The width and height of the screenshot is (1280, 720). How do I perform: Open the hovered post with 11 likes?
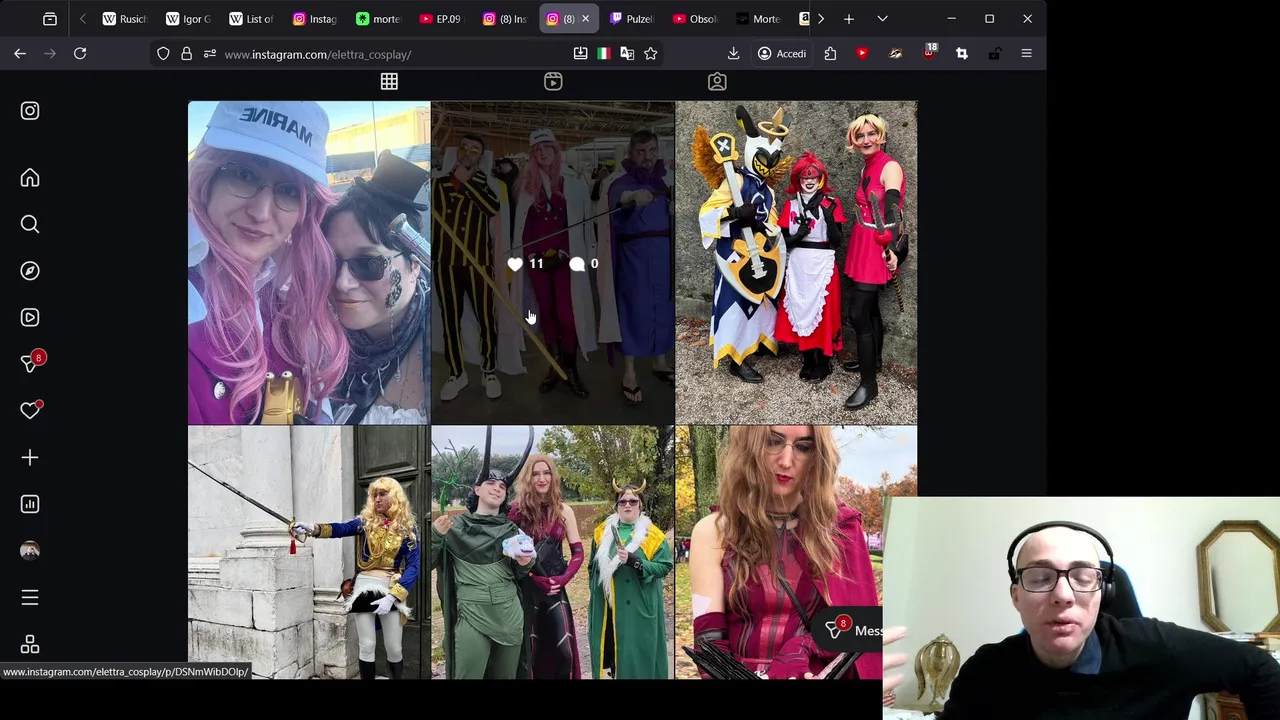(553, 262)
